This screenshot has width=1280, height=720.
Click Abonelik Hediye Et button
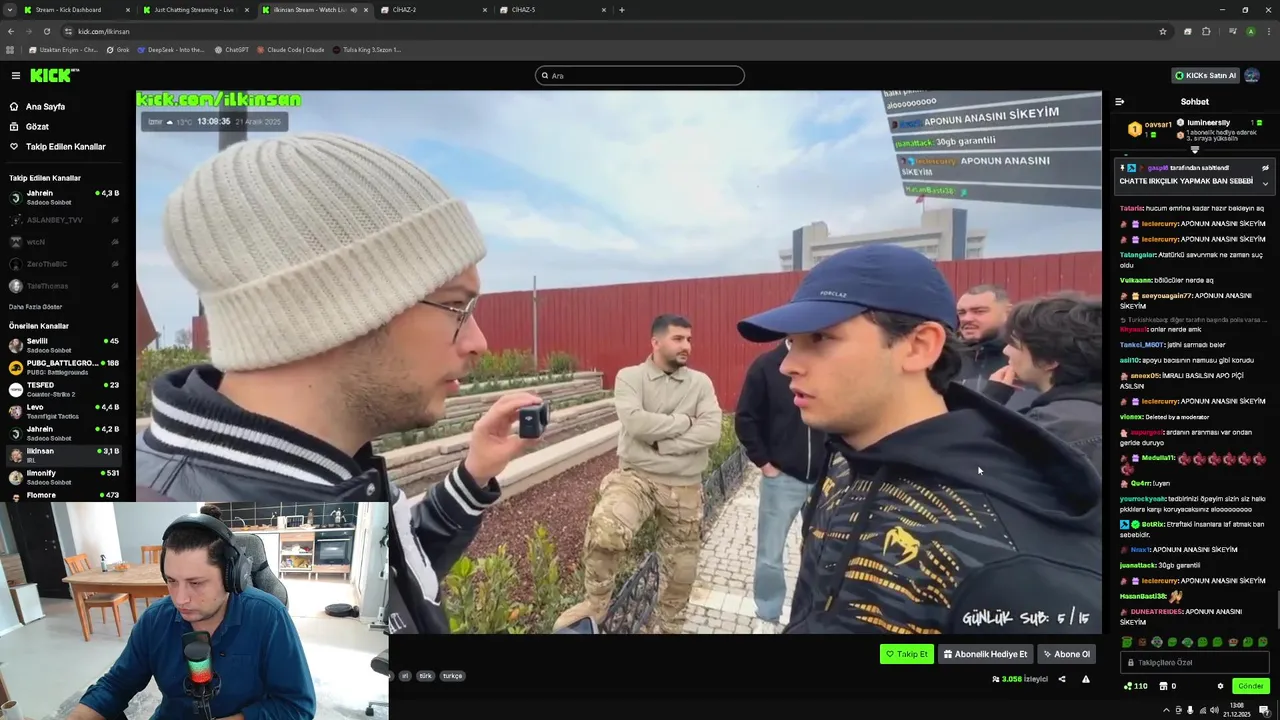pyautogui.click(x=985, y=654)
